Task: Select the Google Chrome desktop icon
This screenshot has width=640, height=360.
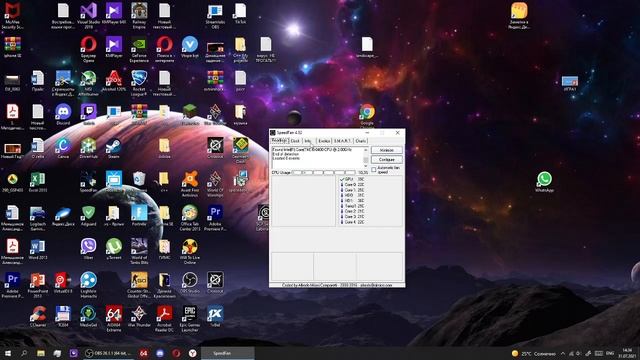Action: (367, 115)
